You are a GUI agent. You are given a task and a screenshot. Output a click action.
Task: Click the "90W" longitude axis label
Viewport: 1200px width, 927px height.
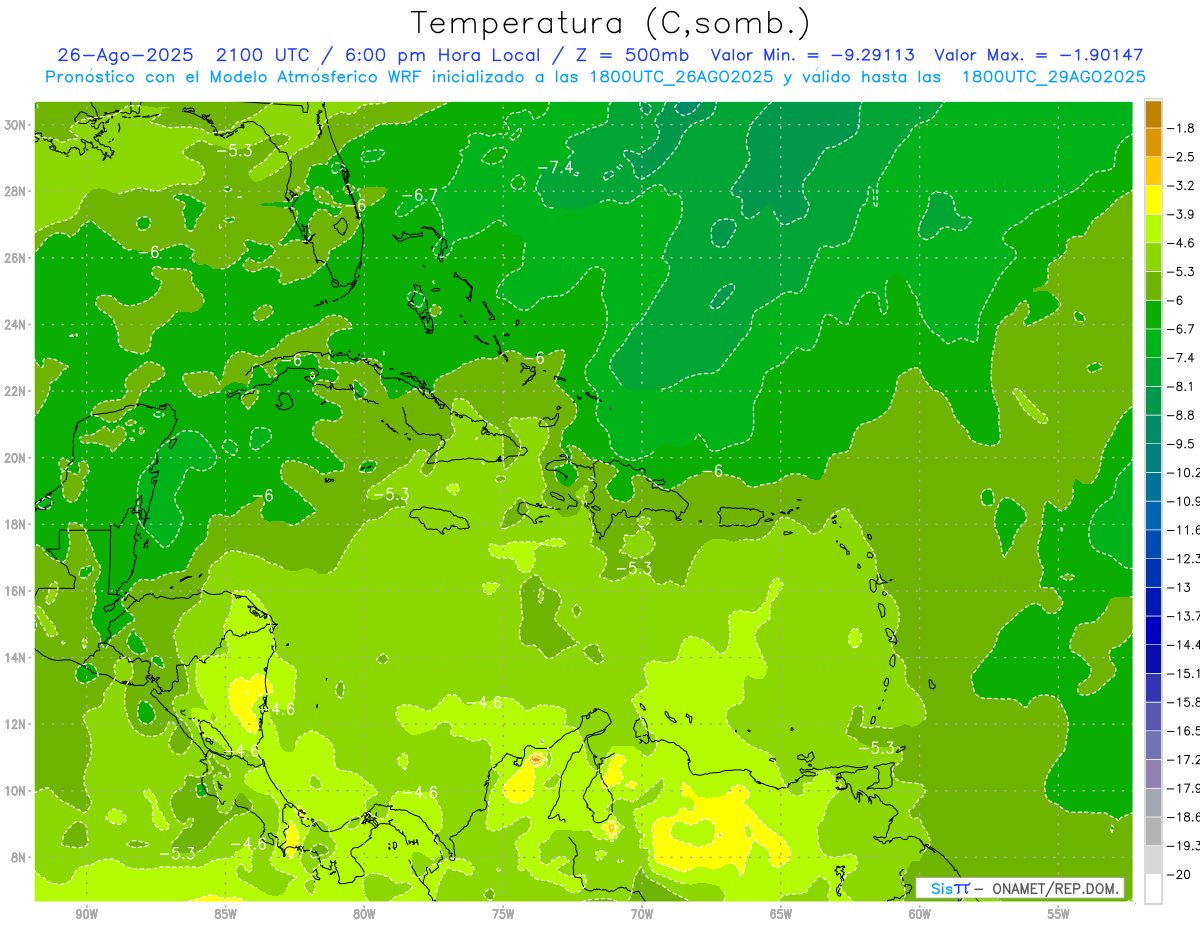coord(86,913)
